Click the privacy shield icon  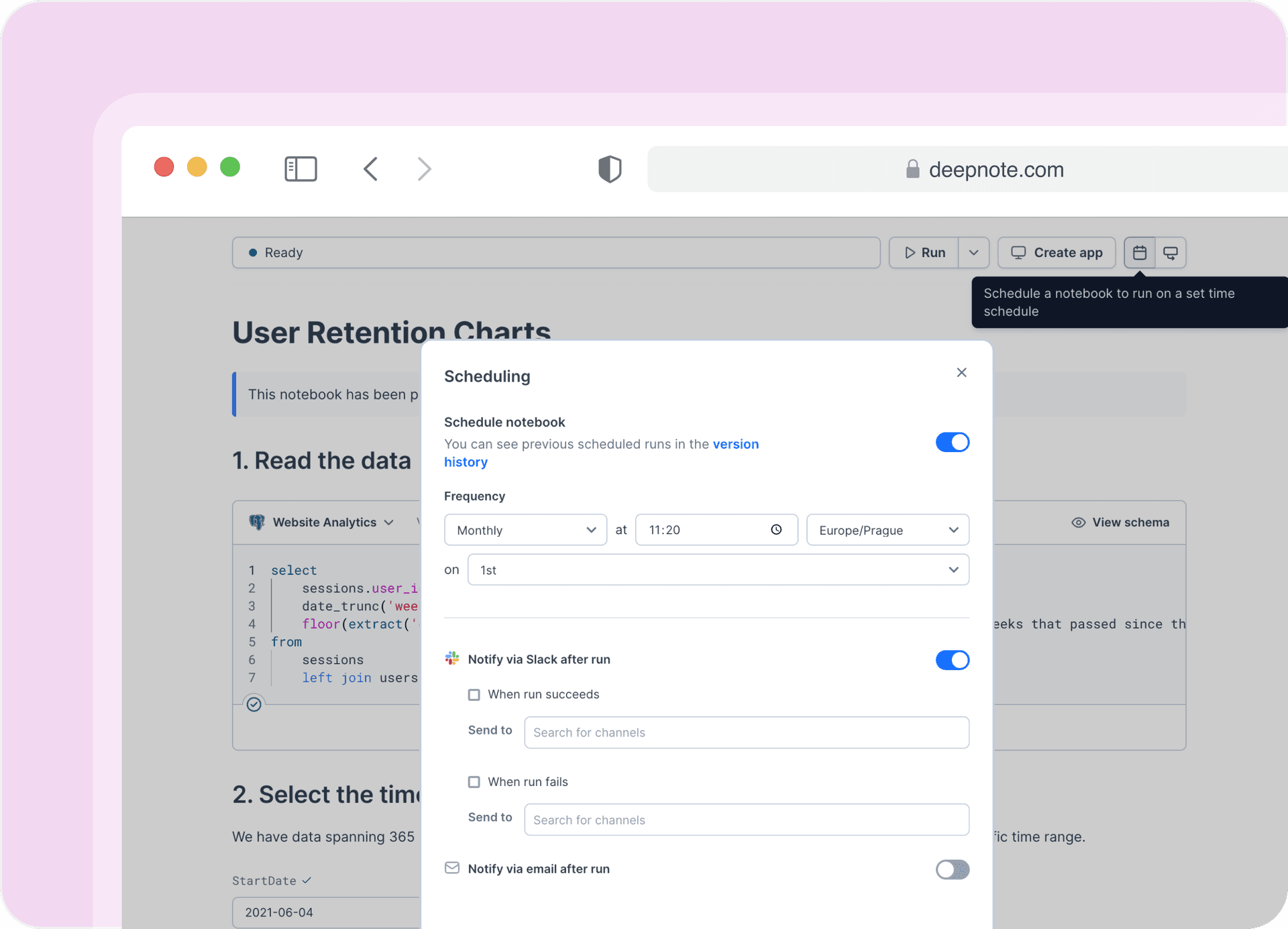coord(610,169)
